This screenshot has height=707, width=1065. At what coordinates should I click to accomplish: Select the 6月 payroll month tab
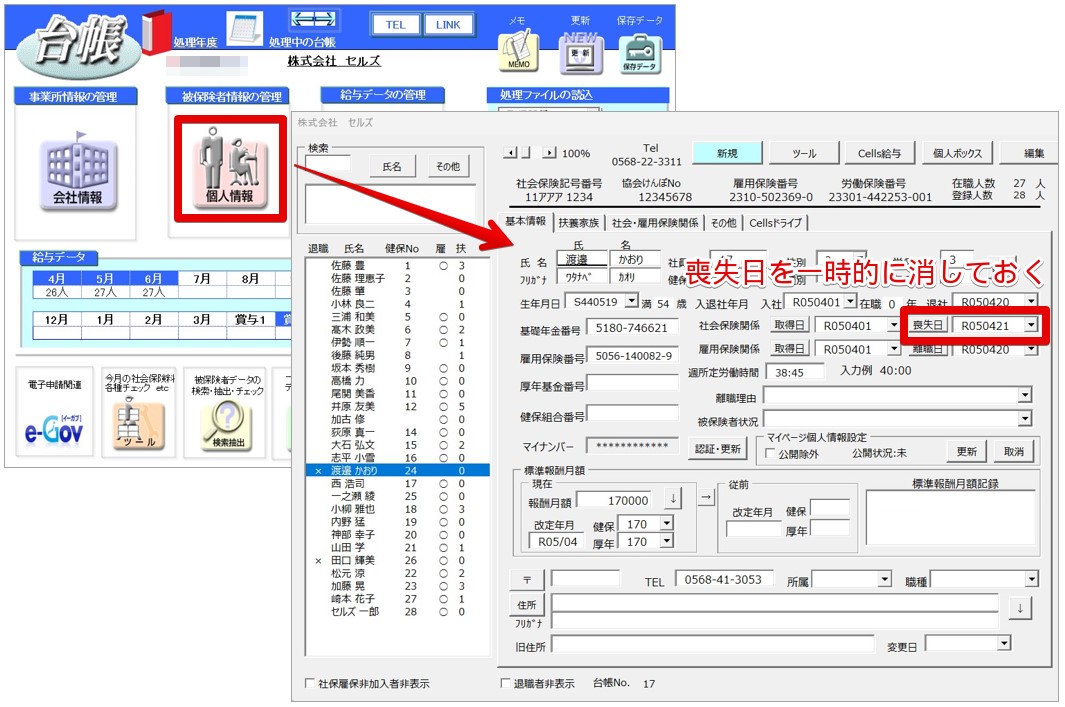[x=154, y=278]
